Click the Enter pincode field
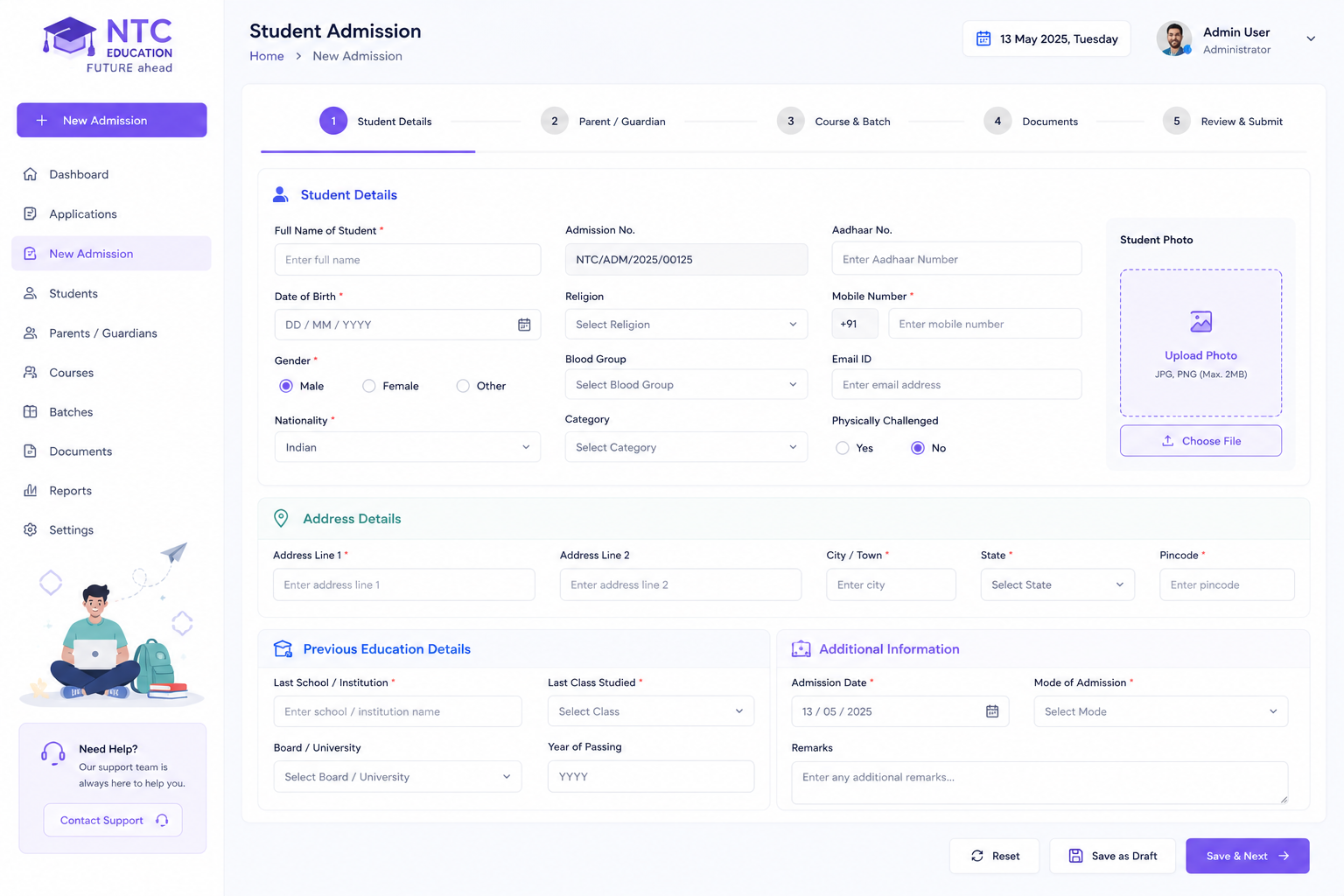The image size is (1344, 896). (1227, 584)
